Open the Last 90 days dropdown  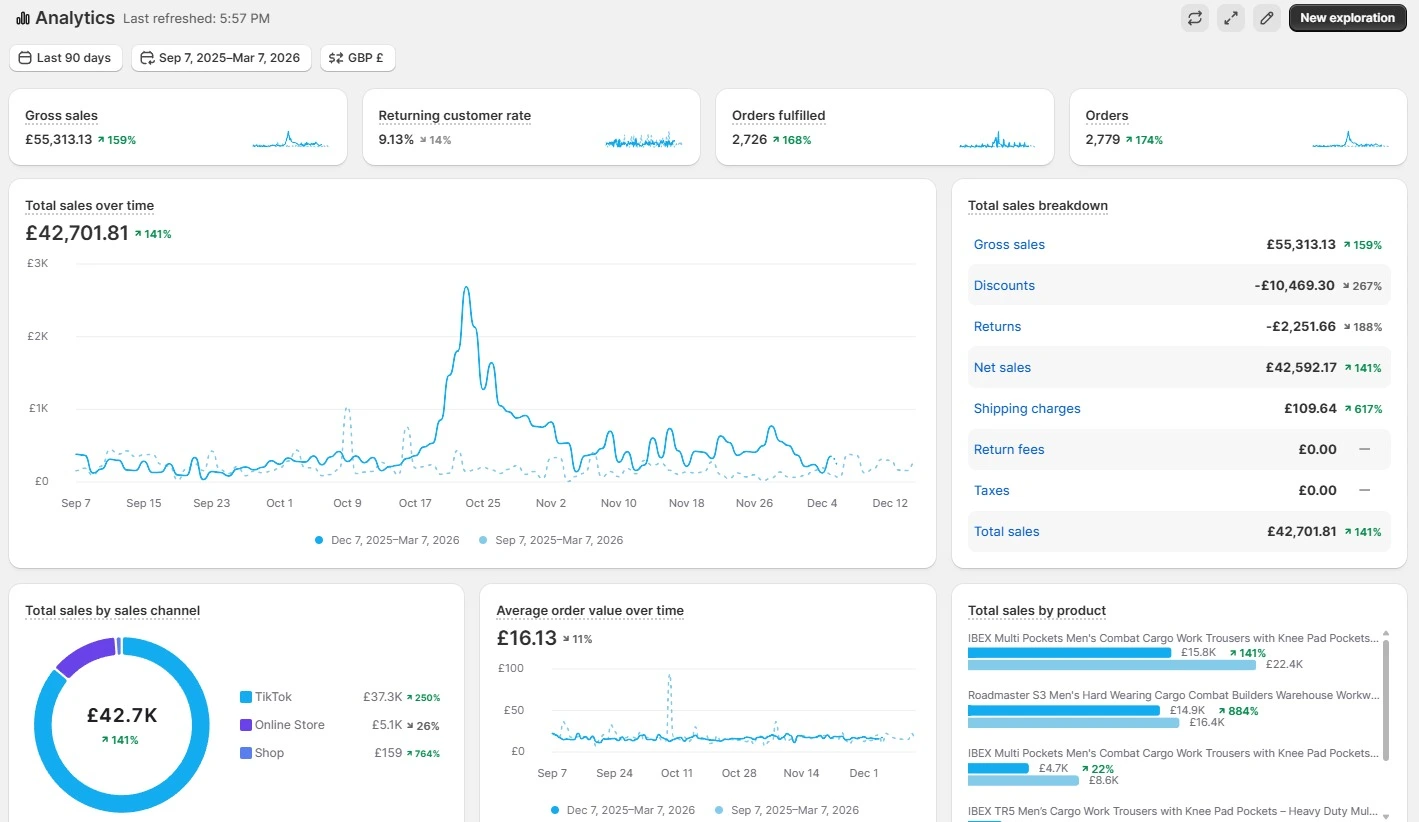pyautogui.click(x=66, y=58)
